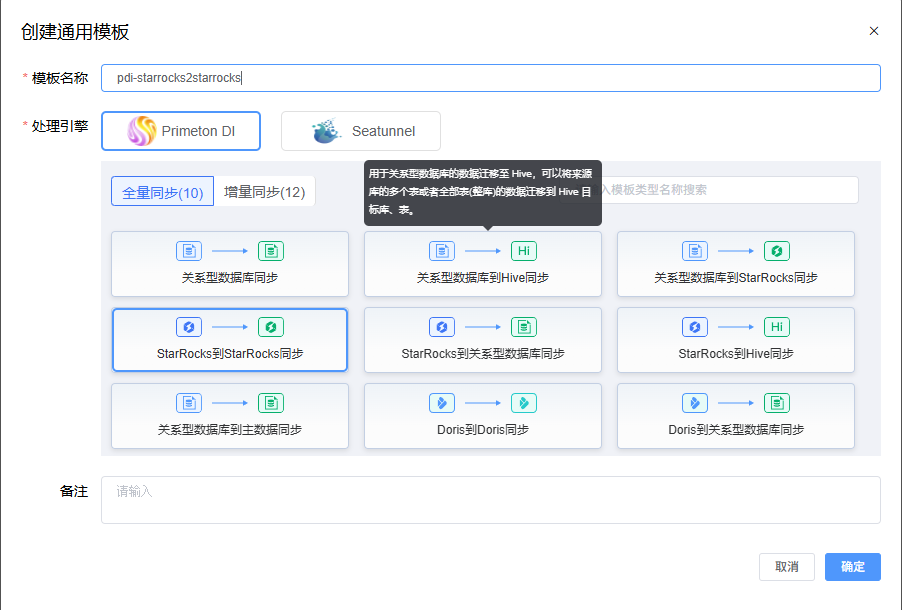Click the Seatunnel logo icon
Image resolution: width=902 pixels, height=610 pixels.
tap(326, 131)
